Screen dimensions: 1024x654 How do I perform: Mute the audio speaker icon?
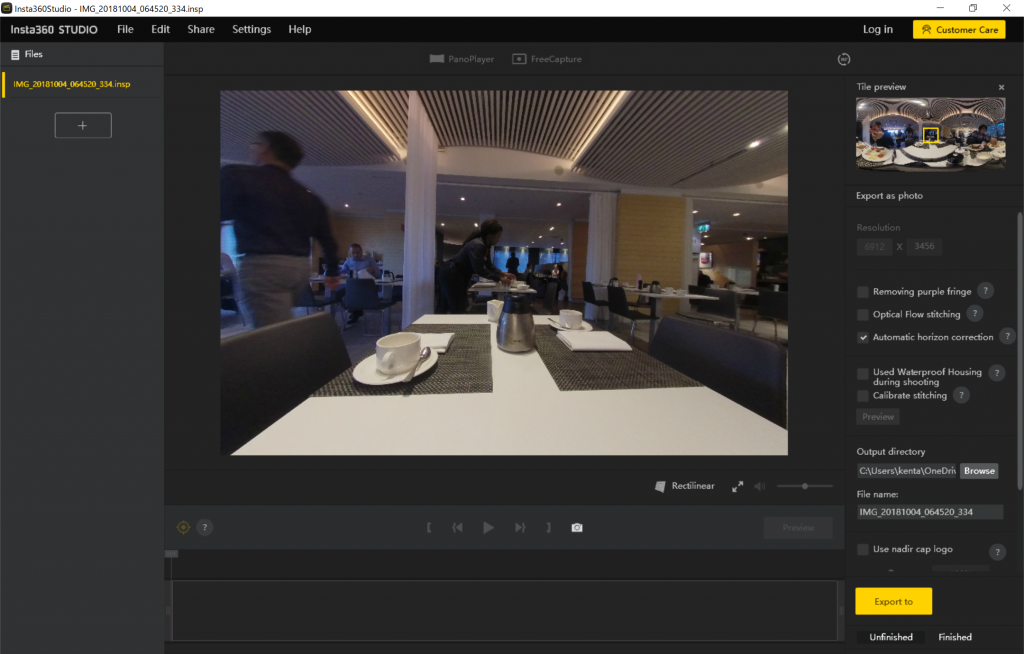(759, 486)
